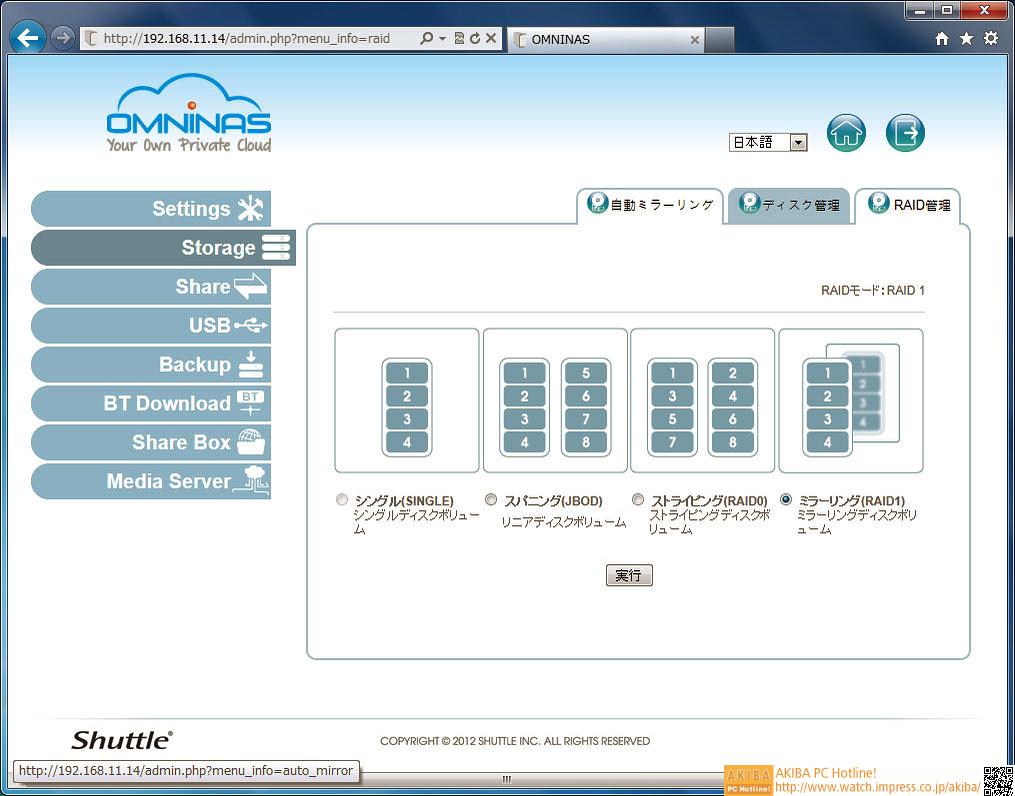Open browser favorites star icon
Image resolution: width=1015 pixels, height=796 pixels.
966,39
